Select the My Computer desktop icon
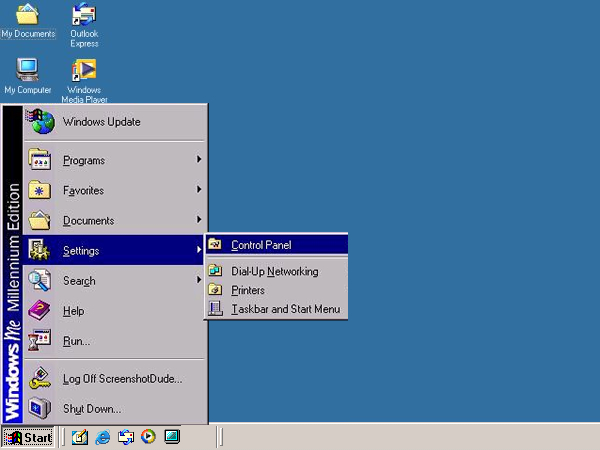600x450 pixels. [x=28, y=76]
